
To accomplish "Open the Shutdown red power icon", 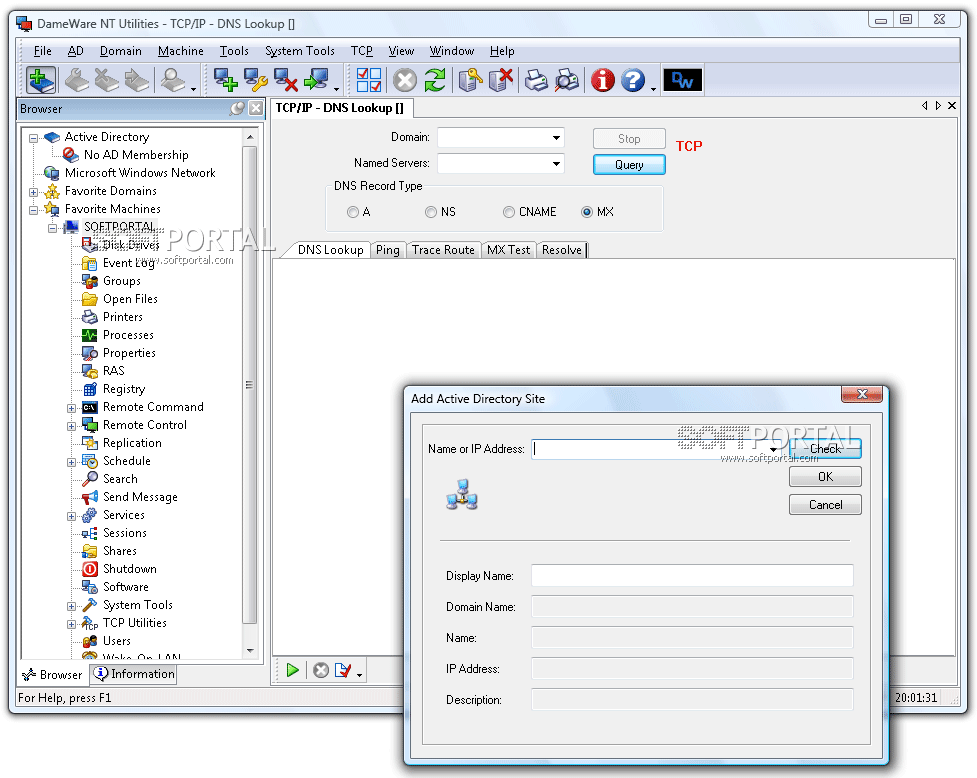I will [90, 569].
